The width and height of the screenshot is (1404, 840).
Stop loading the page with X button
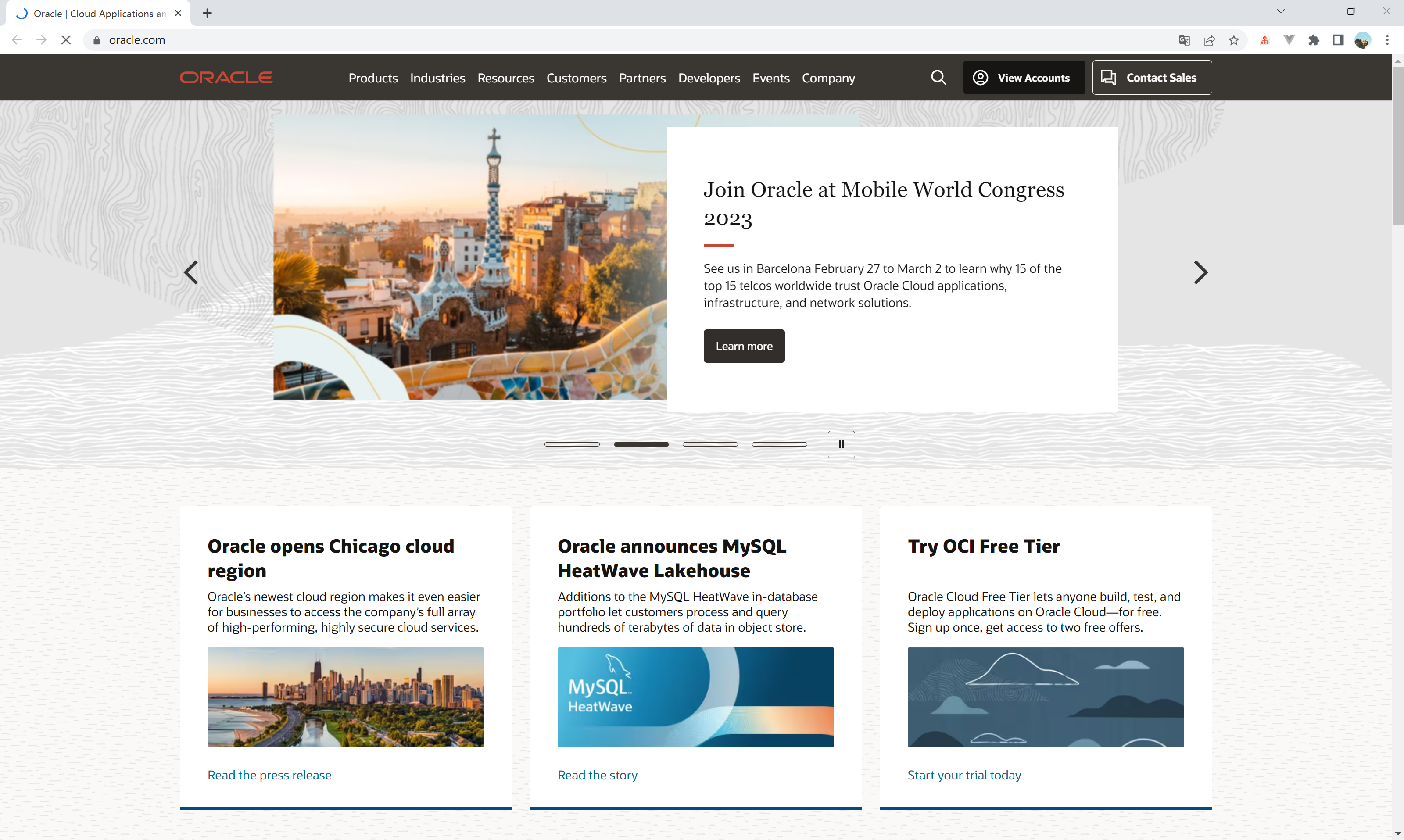(x=66, y=40)
